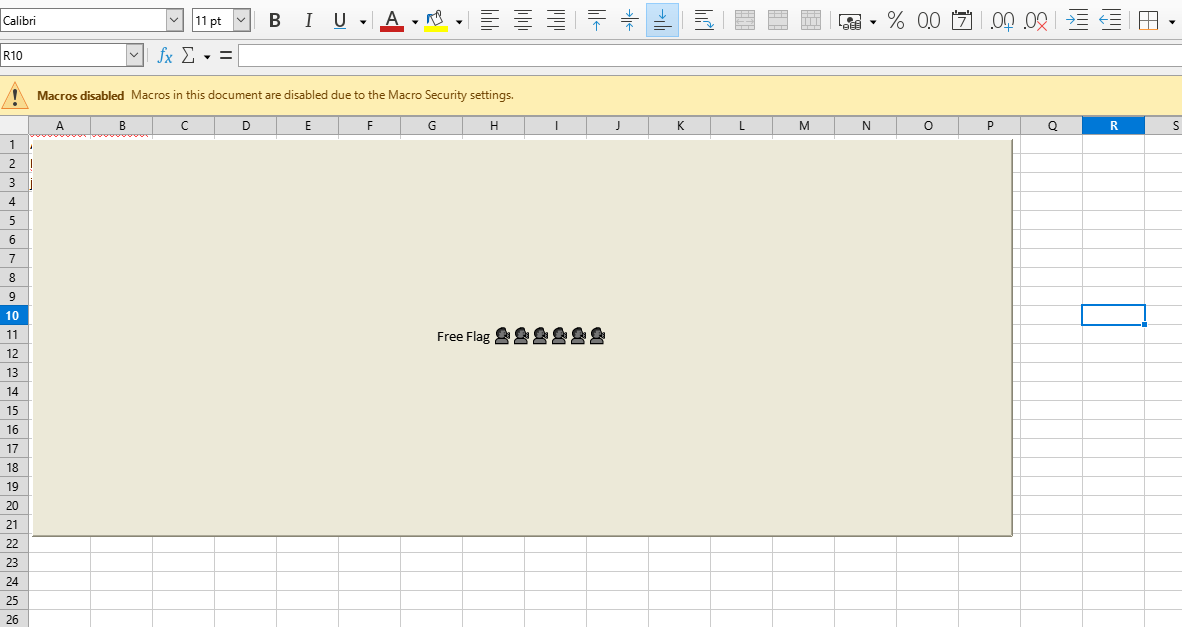1182x627 pixels.
Task: Center cell content horizontally
Action: [x=522, y=20]
